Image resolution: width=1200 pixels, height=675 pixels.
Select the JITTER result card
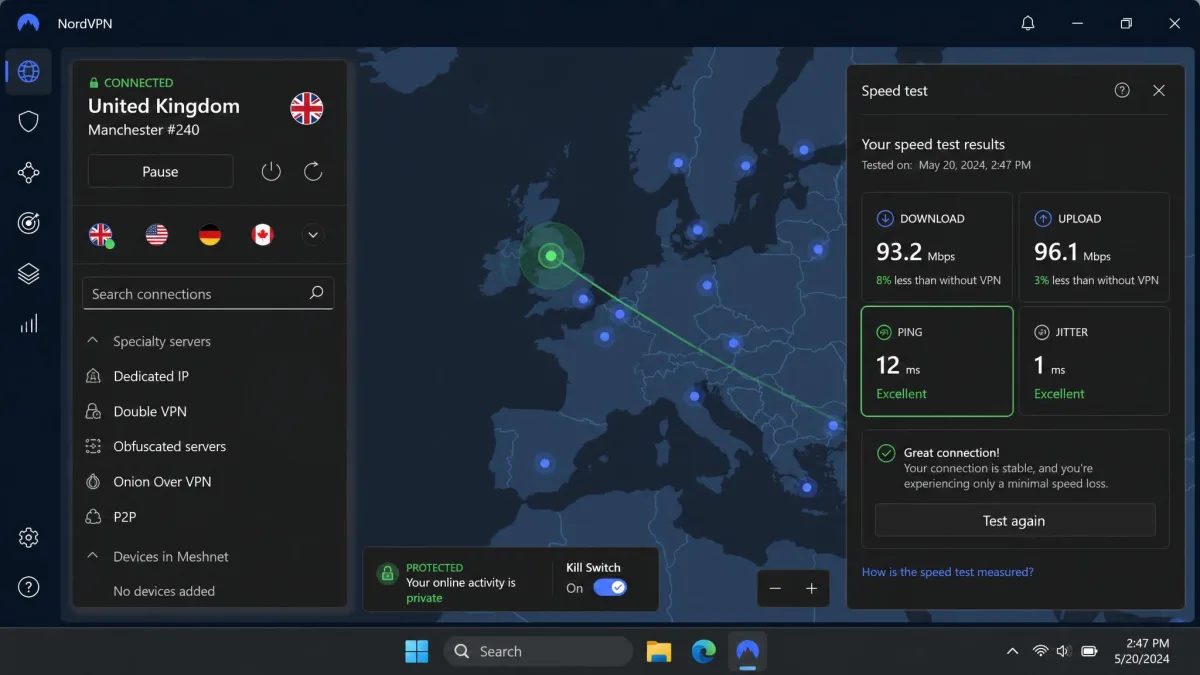pyautogui.click(x=1094, y=361)
